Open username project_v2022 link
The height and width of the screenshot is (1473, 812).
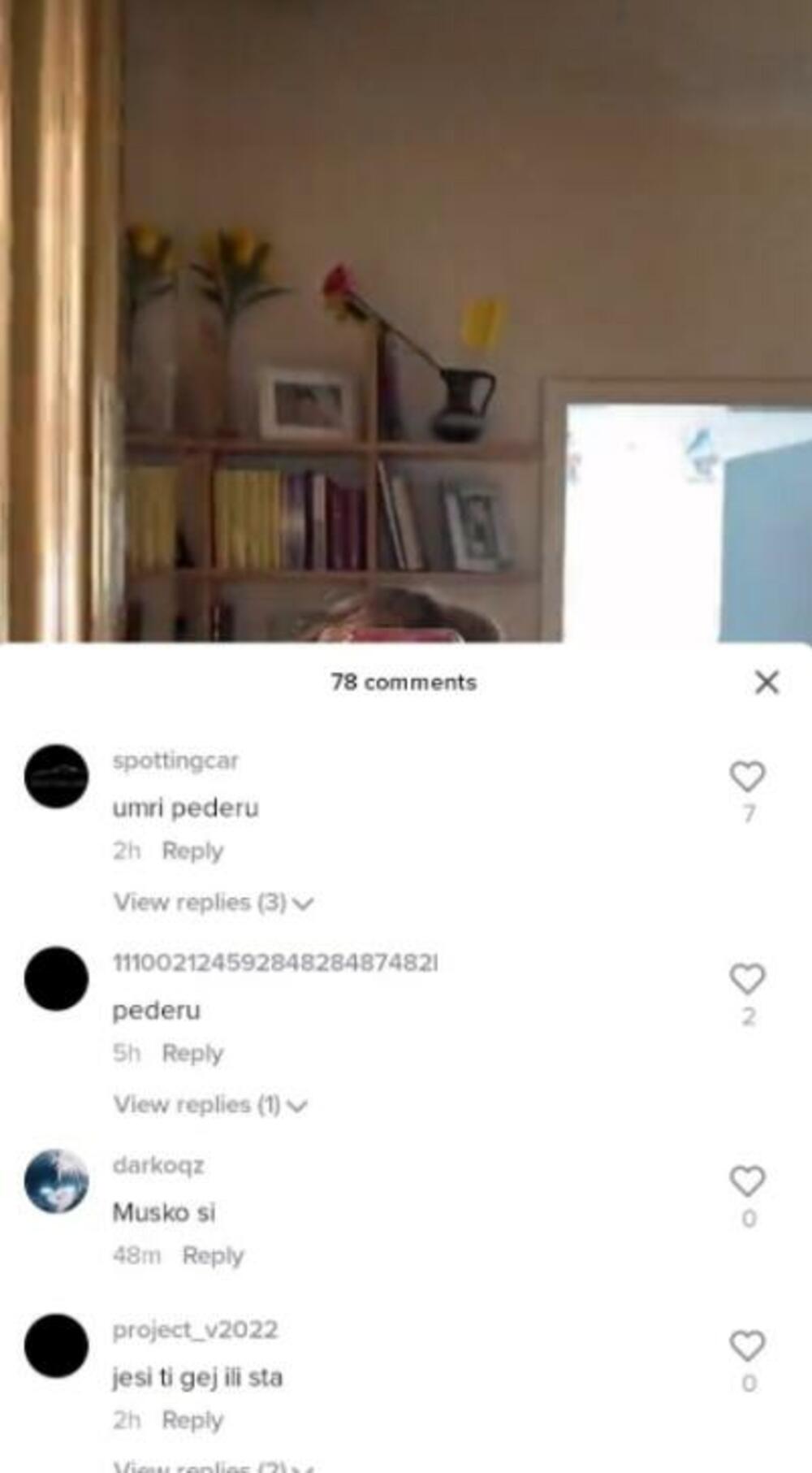(x=195, y=1330)
